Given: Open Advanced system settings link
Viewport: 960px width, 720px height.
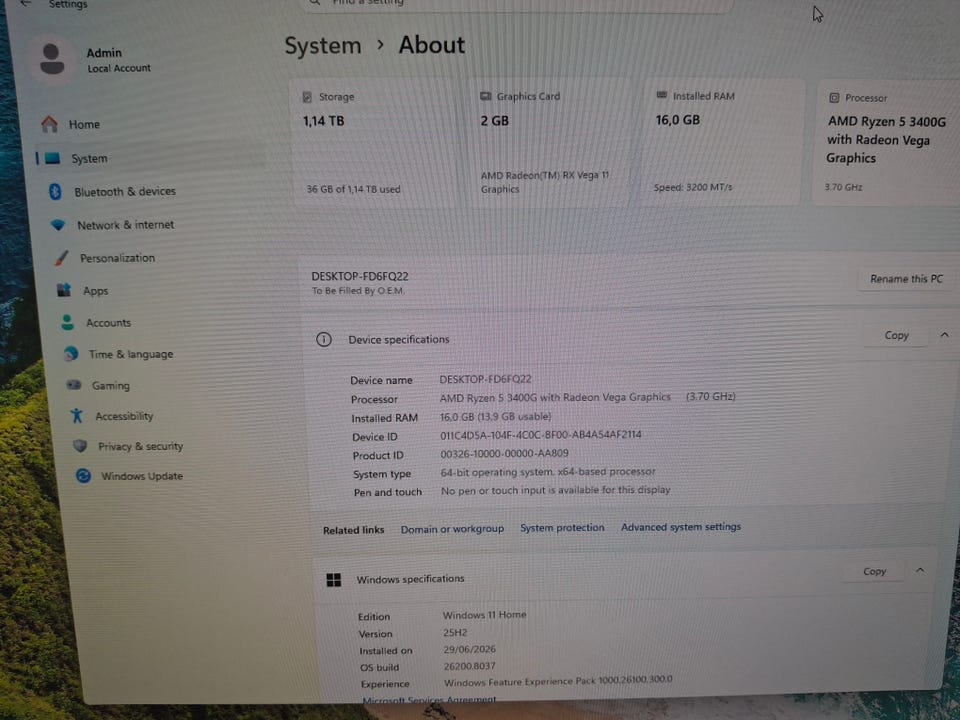Looking at the screenshot, I should [x=681, y=527].
